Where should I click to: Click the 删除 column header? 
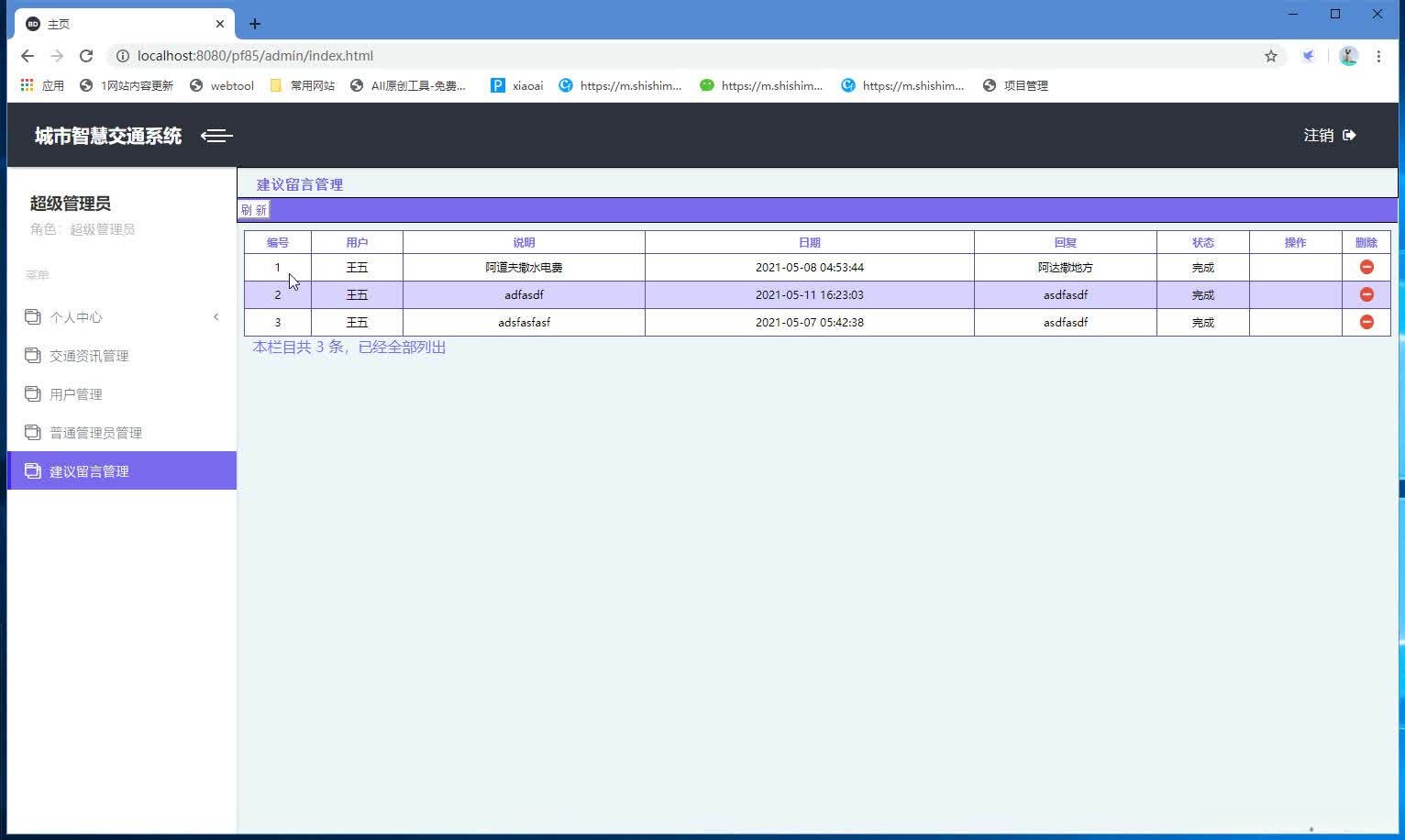click(x=1366, y=242)
